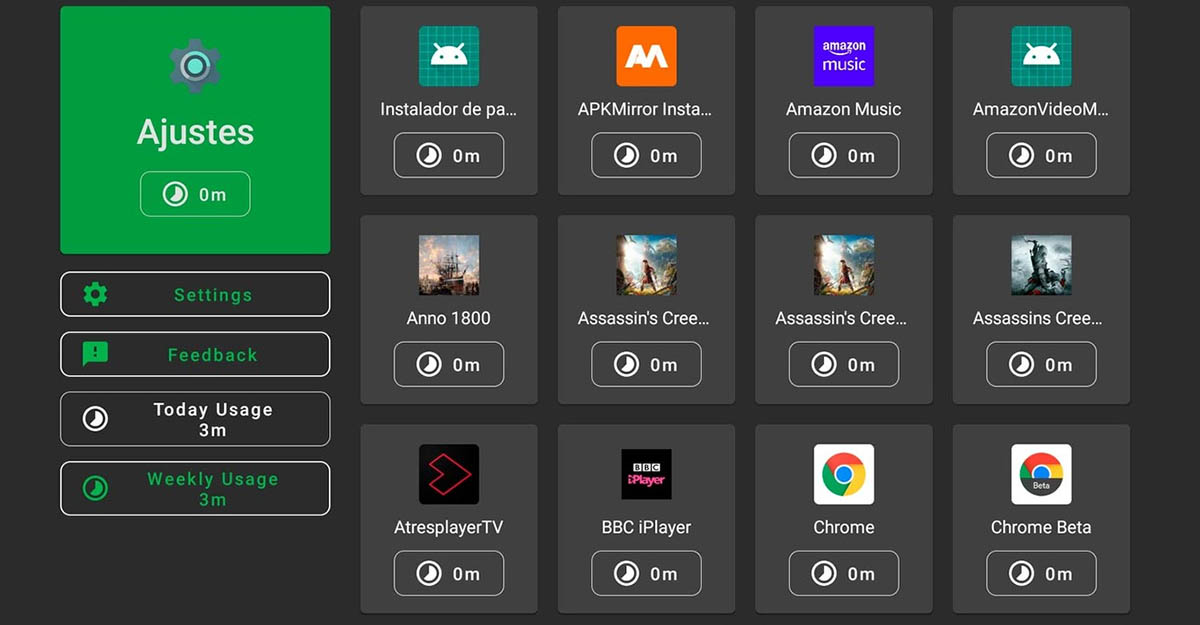The image size is (1200, 625).
Task: Click the 0m timer on Ajustes card
Action: click(195, 194)
